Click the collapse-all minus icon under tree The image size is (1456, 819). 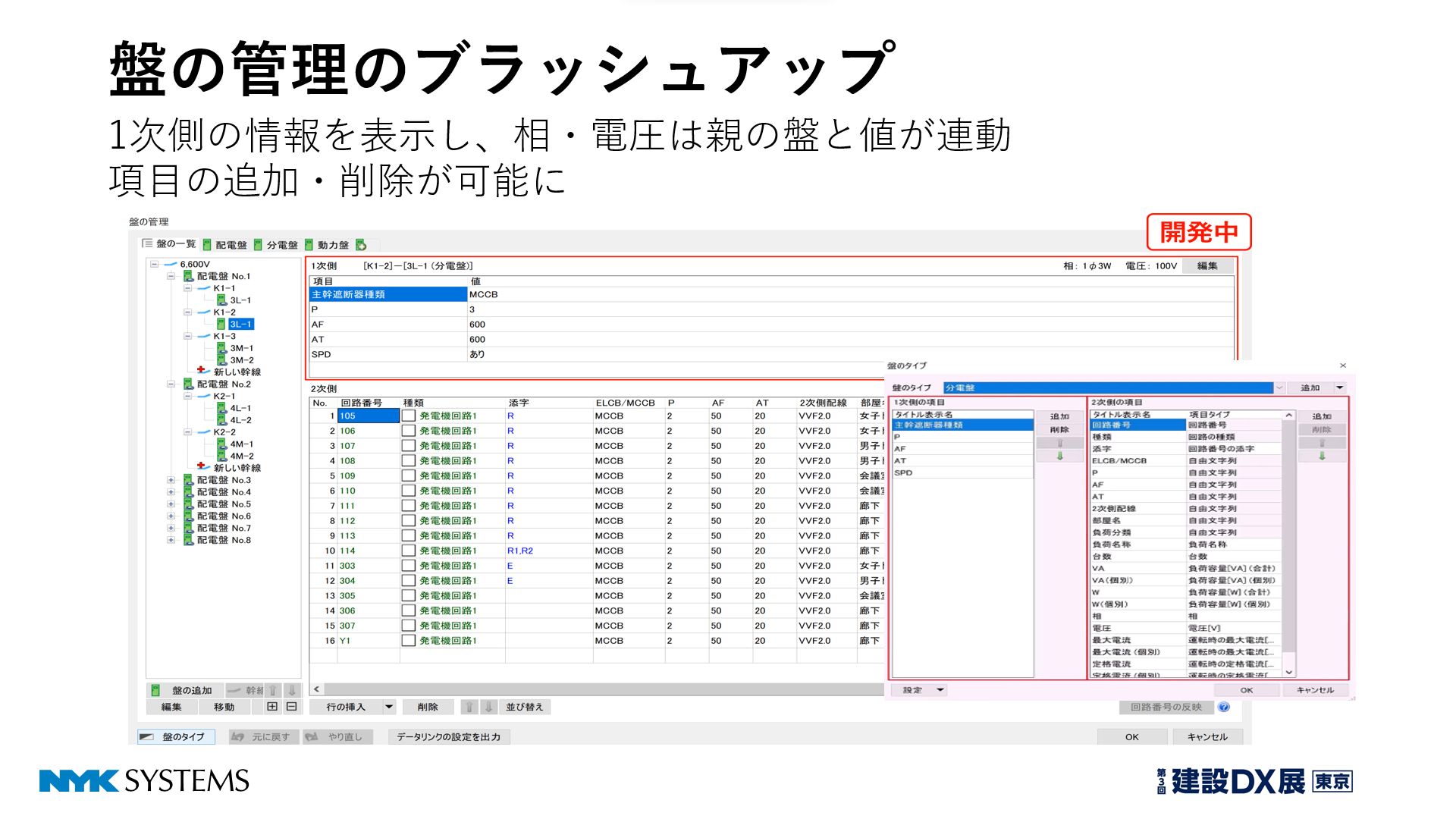coord(291,707)
